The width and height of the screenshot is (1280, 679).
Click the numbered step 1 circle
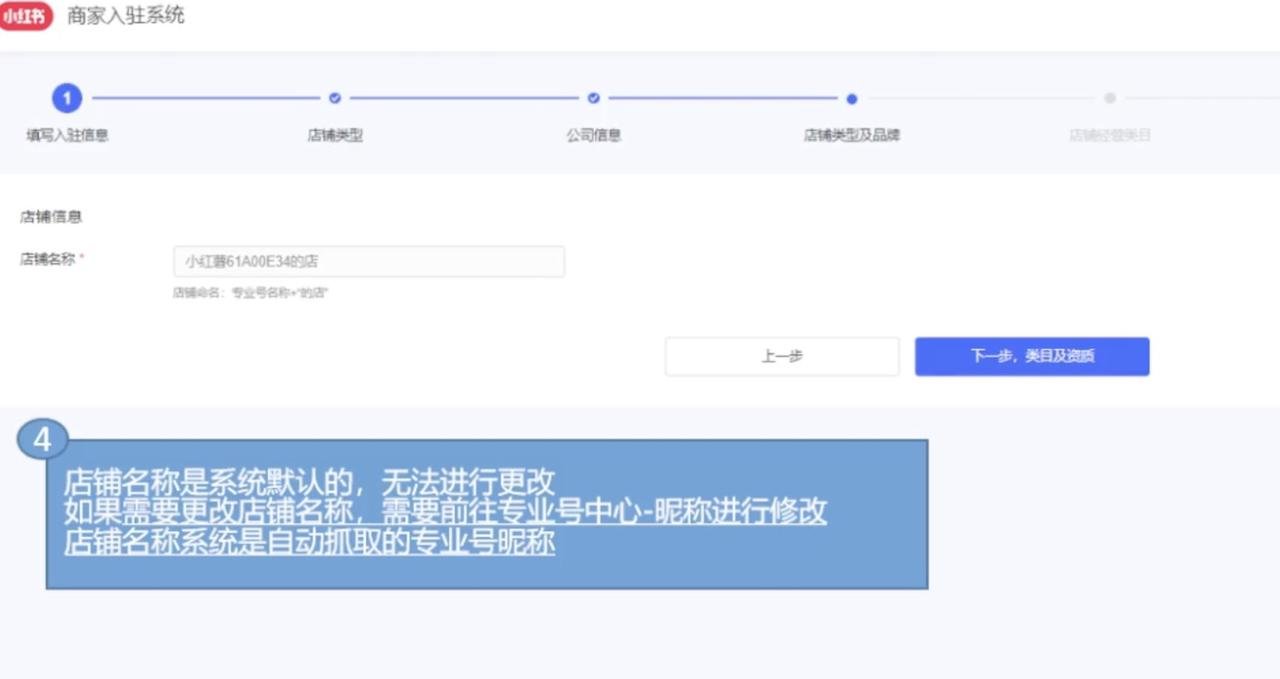67,98
